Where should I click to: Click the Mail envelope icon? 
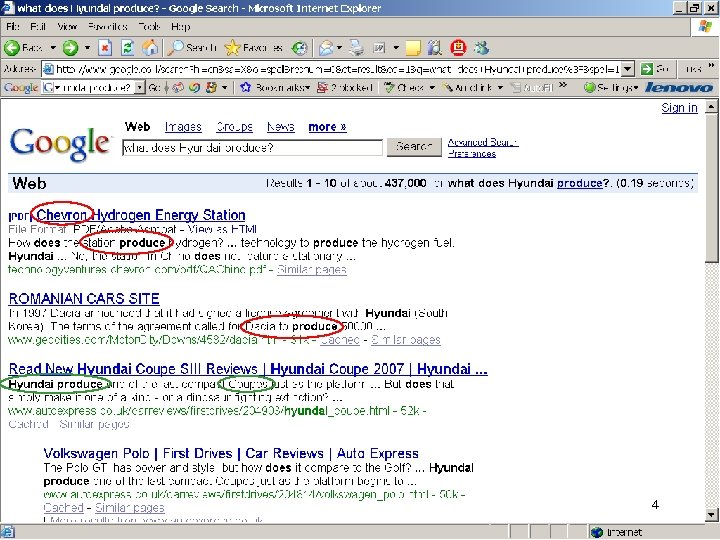click(x=326, y=48)
